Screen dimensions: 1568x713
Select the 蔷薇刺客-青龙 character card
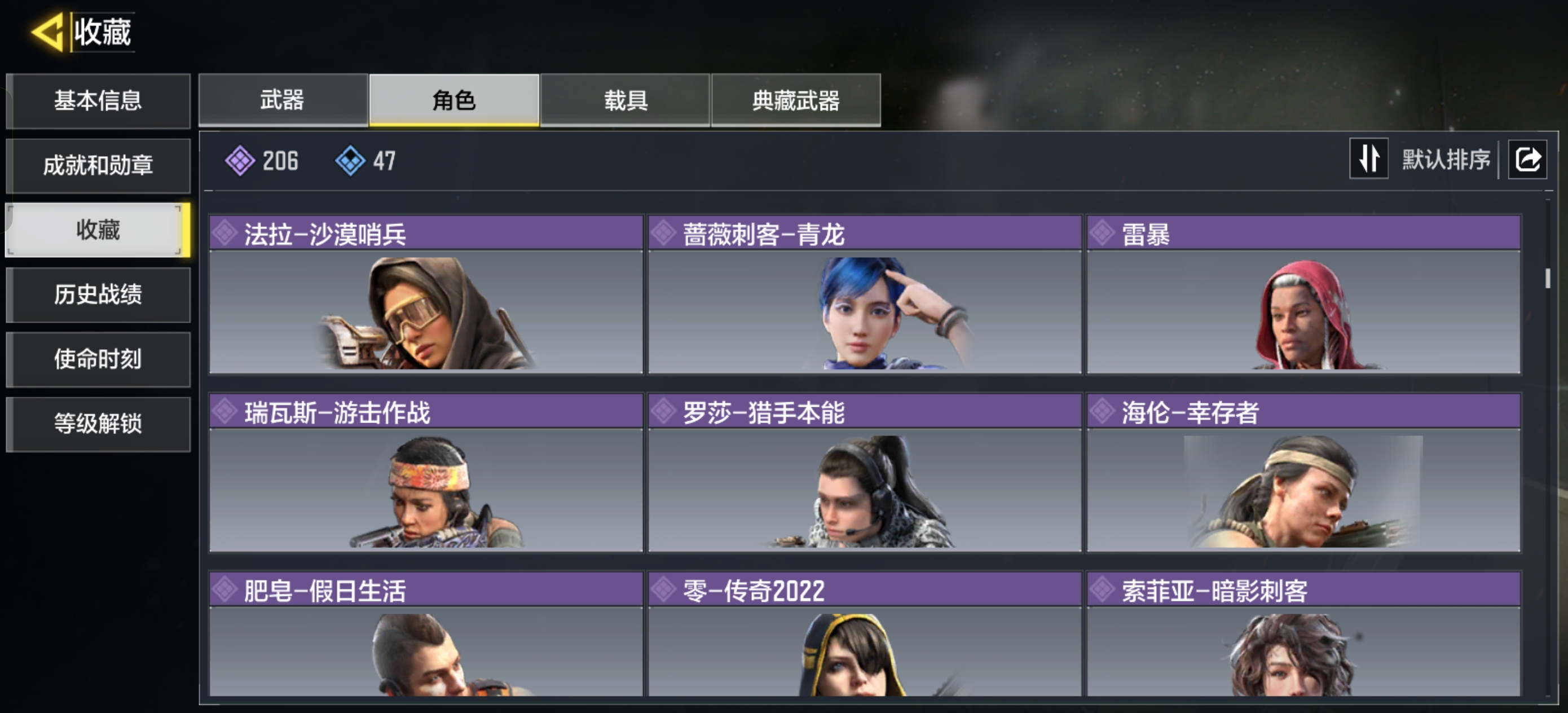(x=864, y=294)
